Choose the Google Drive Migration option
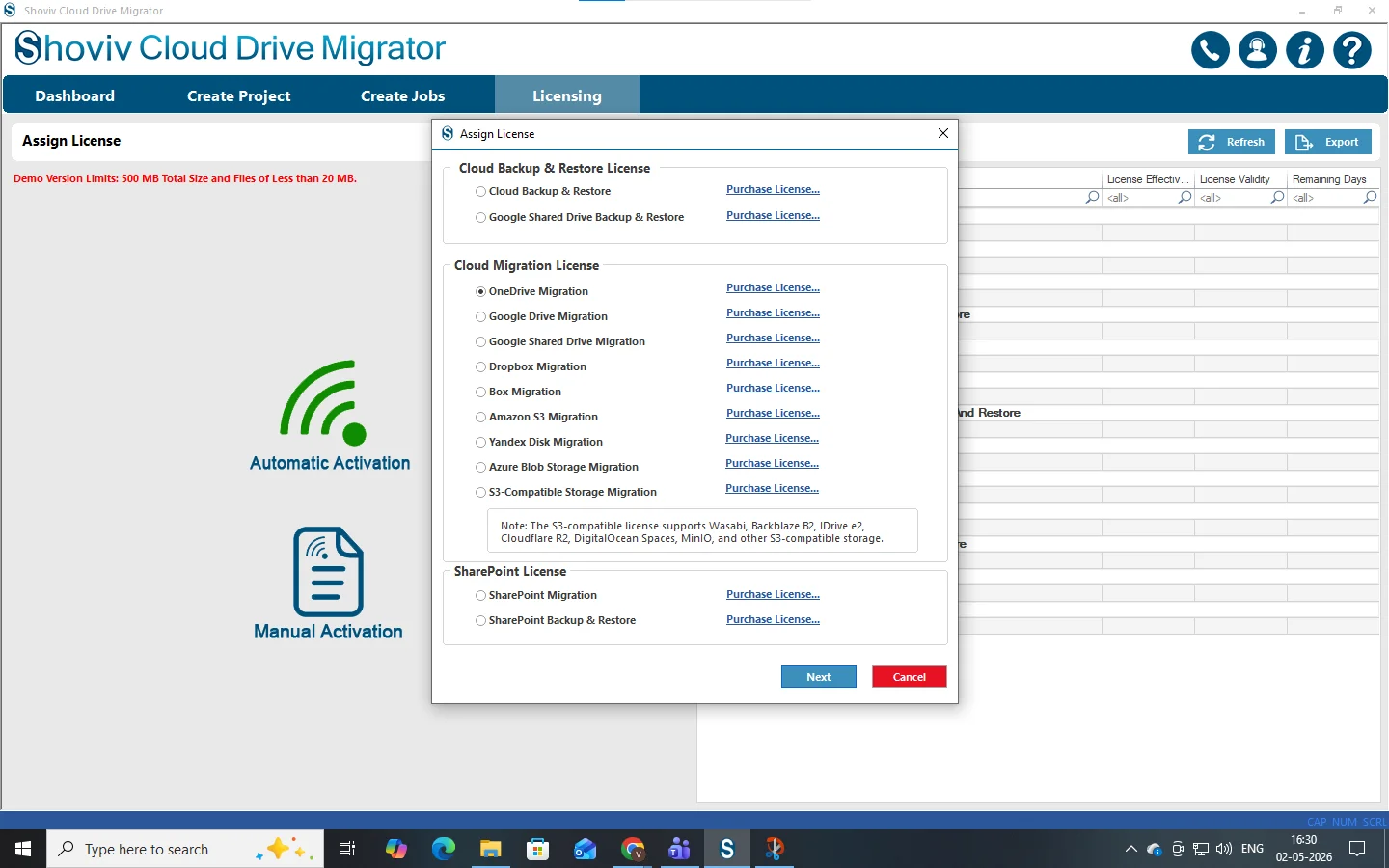This screenshot has width=1389, height=868. click(480, 316)
